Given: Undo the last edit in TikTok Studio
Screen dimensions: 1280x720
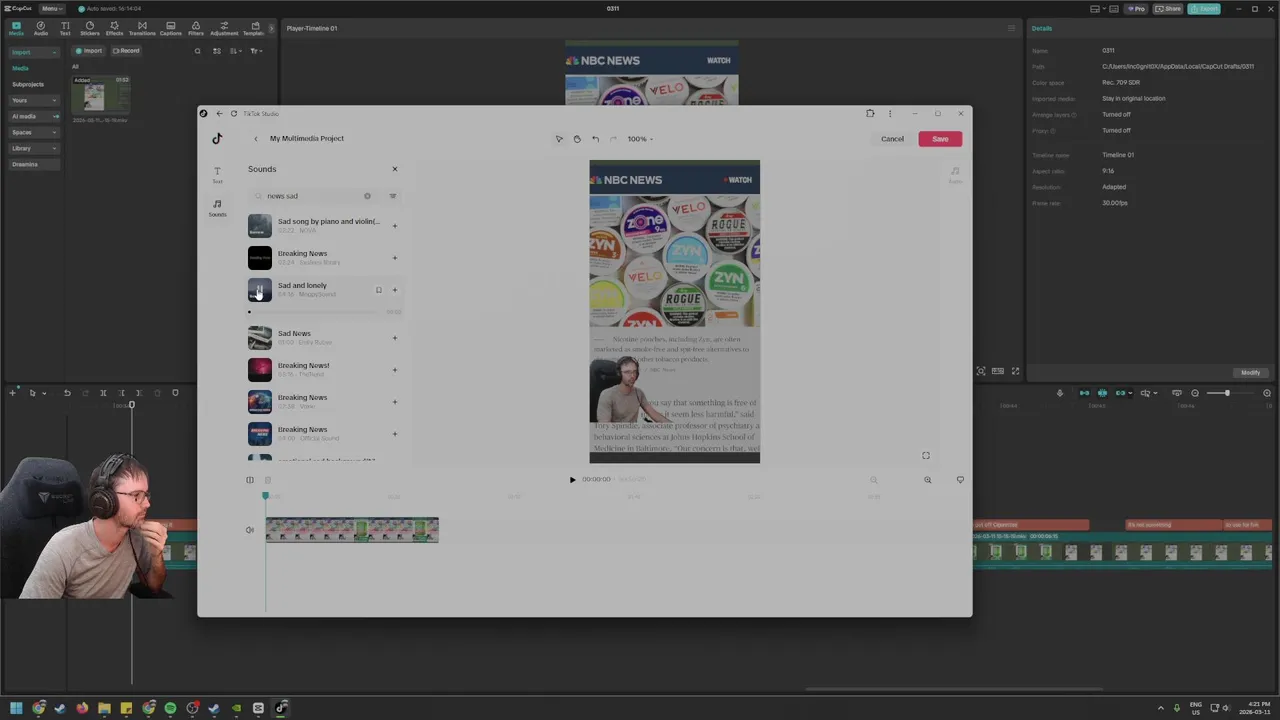Looking at the screenshot, I should coord(595,139).
